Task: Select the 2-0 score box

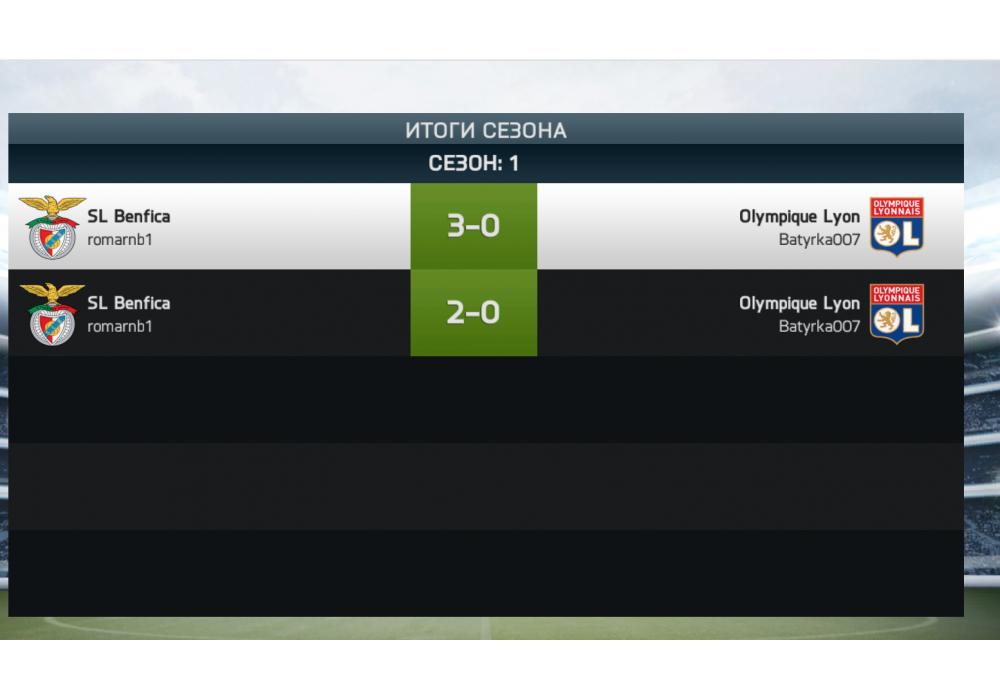Action: tap(473, 313)
